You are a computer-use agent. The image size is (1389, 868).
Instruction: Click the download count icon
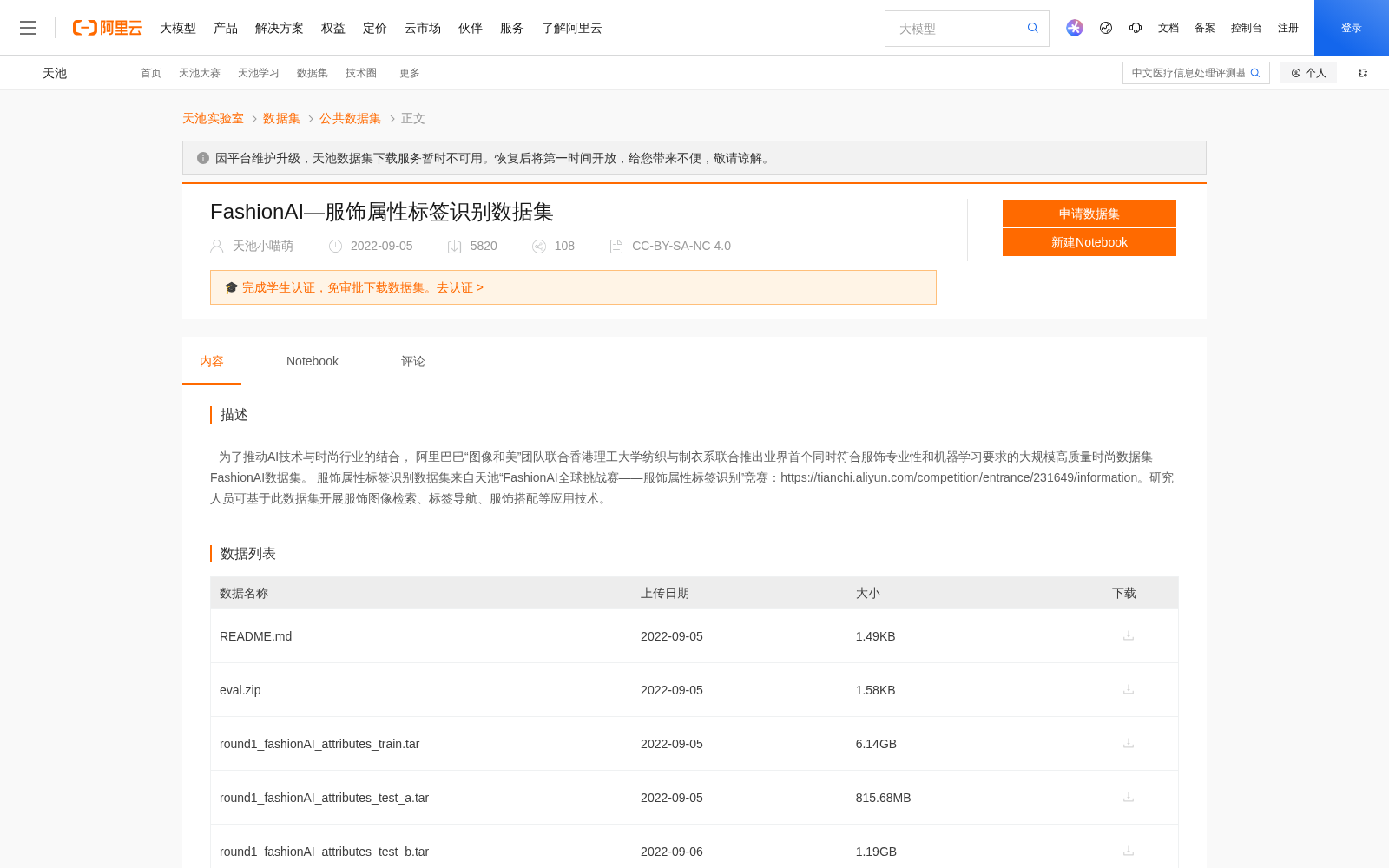click(454, 247)
